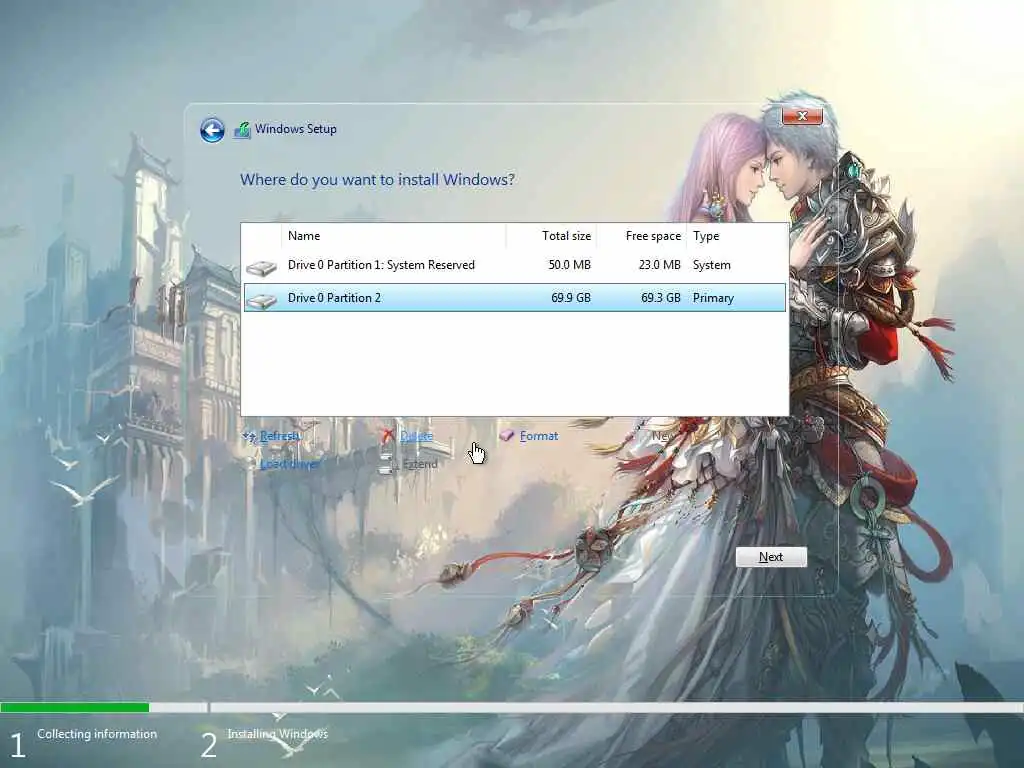Viewport: 1024px width, 768px height.
Task: Open the Load driver link
Action: click(x=290, y=464)
